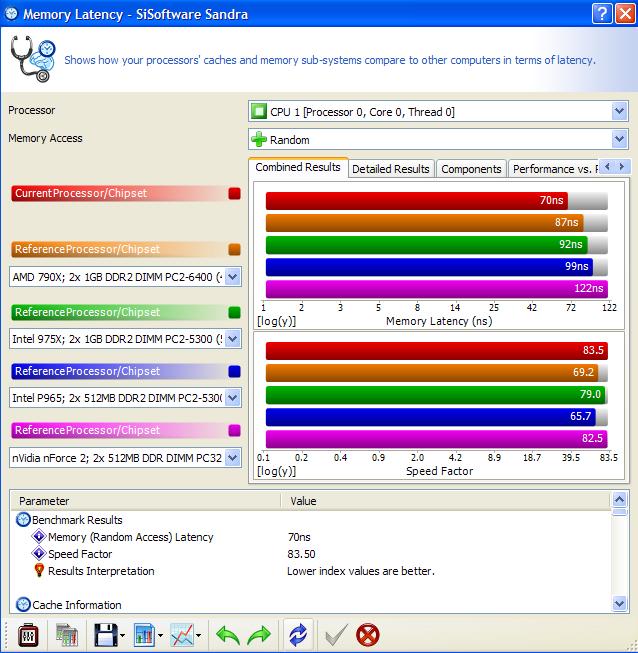This screenshot has height=653, width=638.
Task: Click the red 70ns latency bar
Action: click(417, 201)
